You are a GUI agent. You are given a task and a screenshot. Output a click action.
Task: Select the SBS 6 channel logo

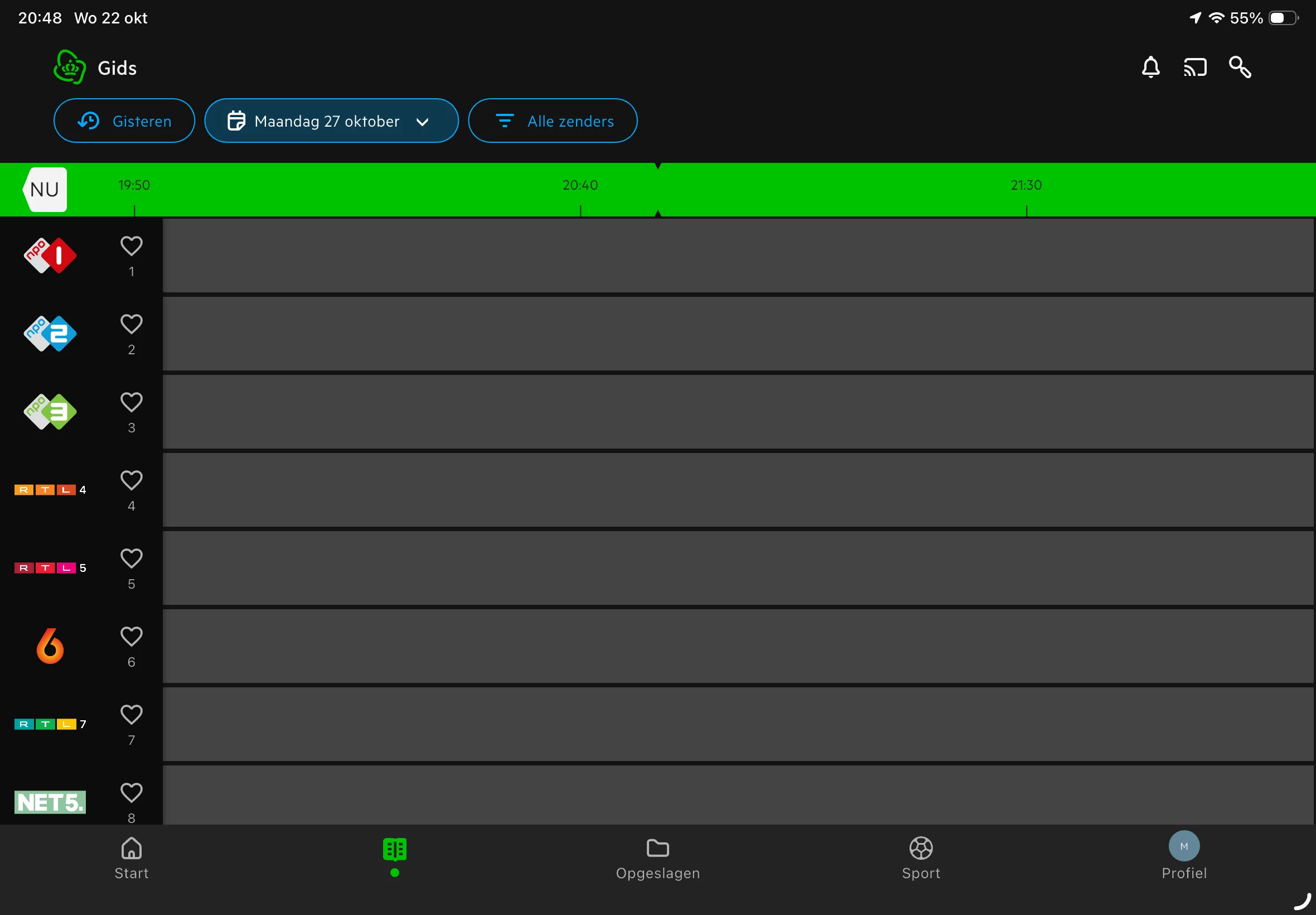[x=50, y=646]
